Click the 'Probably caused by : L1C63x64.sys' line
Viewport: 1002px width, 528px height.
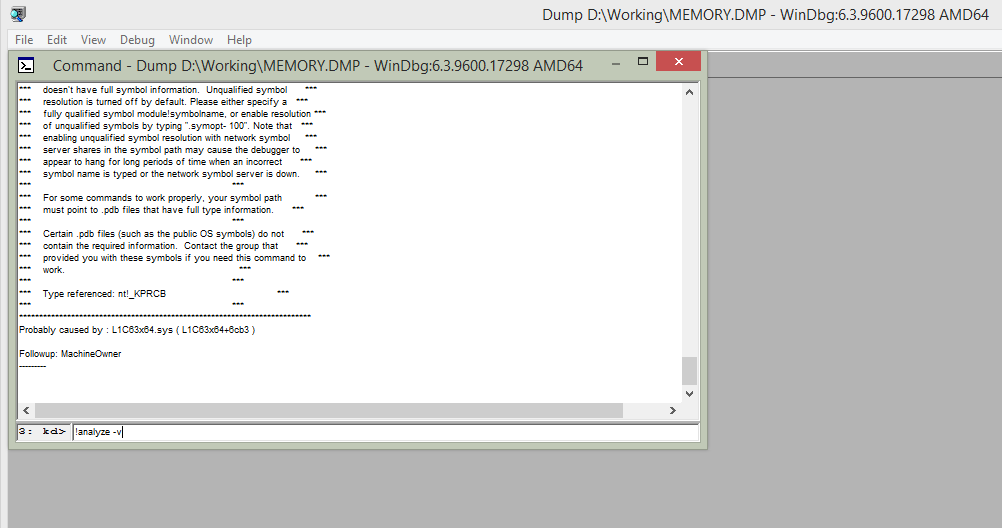(137, 330)
